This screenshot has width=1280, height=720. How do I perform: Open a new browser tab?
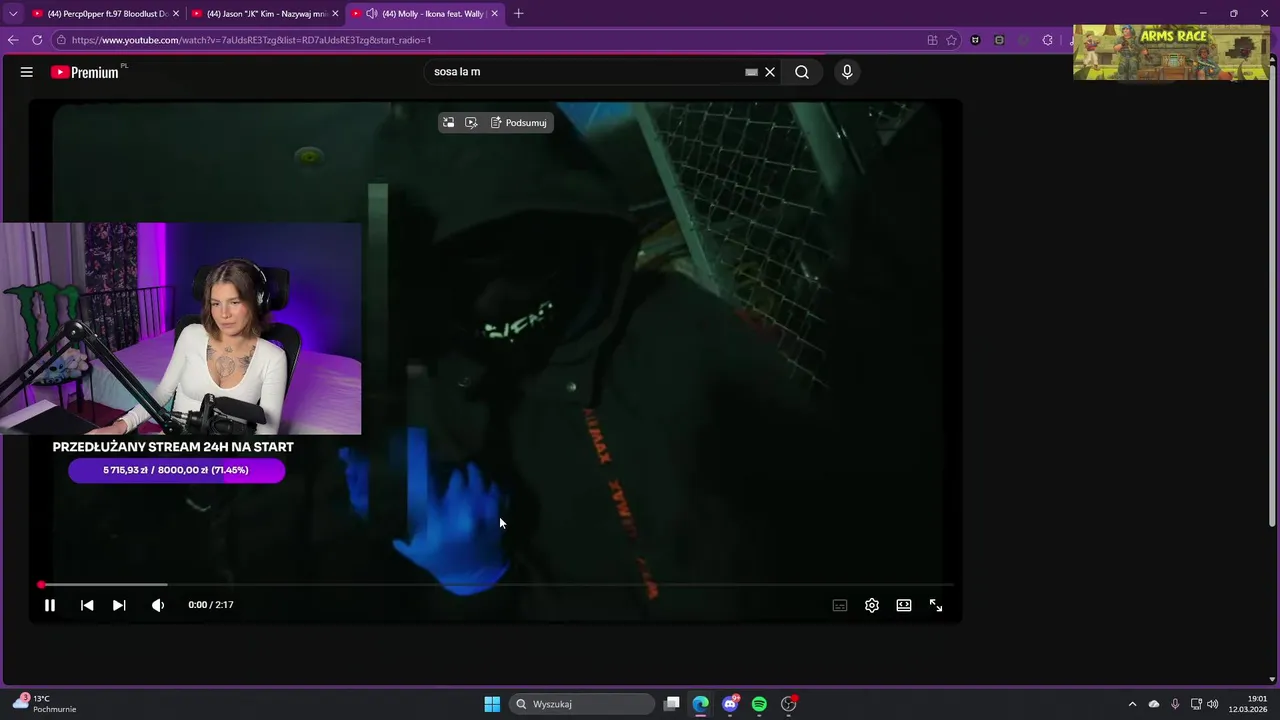[518, 14]
